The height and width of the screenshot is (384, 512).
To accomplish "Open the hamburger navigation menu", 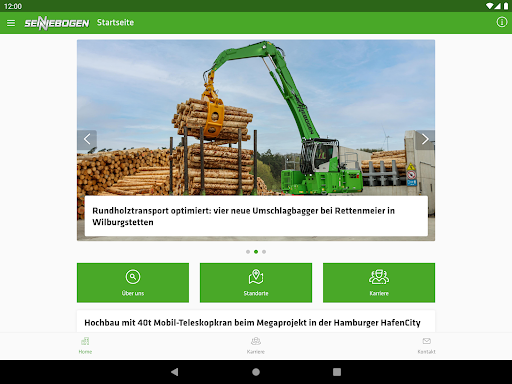I will pos(11,23).
